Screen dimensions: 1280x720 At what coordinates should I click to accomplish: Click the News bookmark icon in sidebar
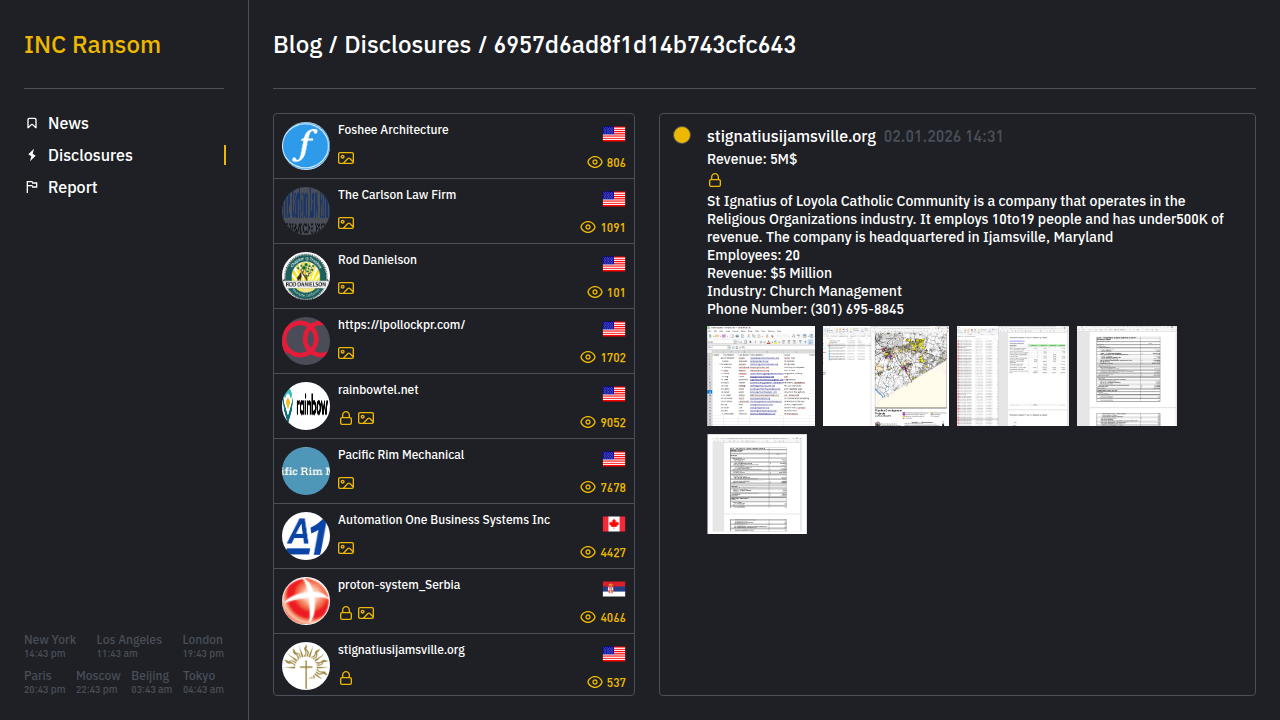coord(32,123)
